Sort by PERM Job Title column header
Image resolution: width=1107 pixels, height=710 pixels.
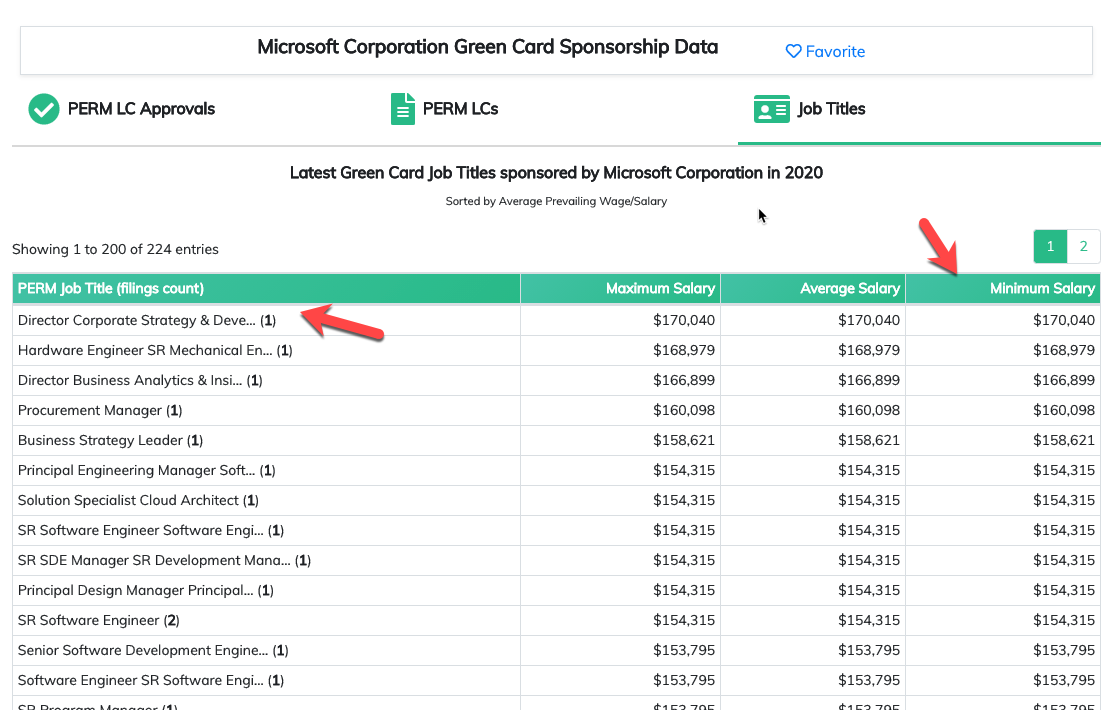coord(266,289)
